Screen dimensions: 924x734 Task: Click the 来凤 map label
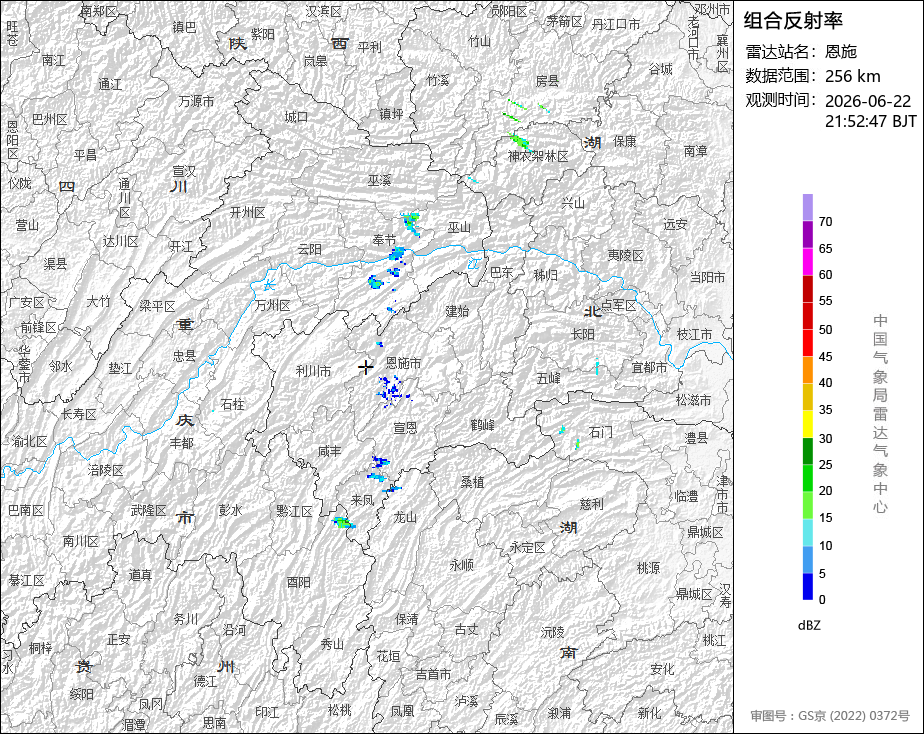362,500
